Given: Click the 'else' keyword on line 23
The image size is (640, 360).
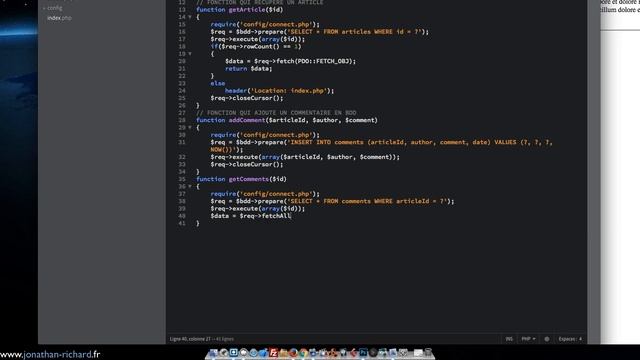Looking at the screenshot, I should click(218, 83).
